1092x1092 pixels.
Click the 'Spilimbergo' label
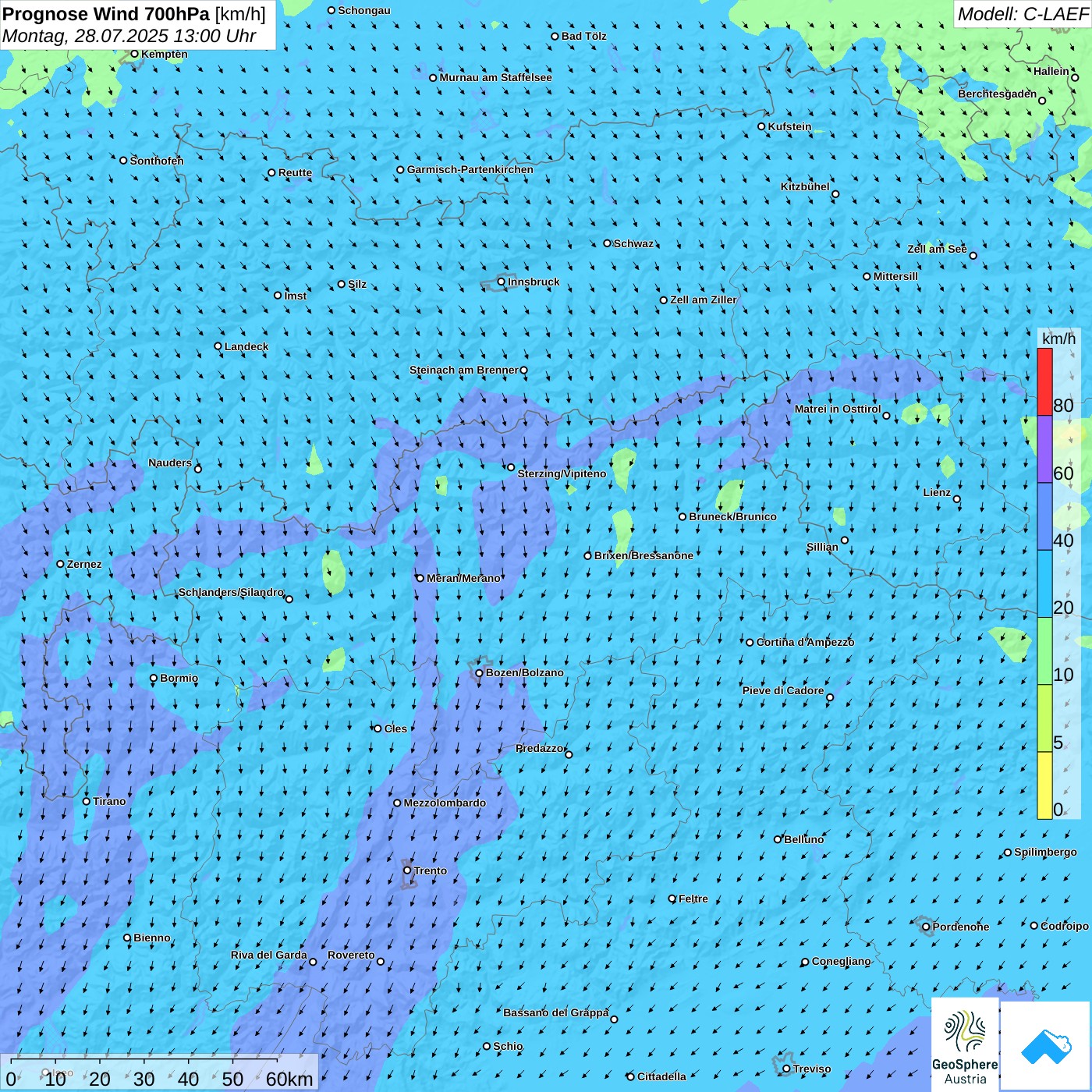1045,852
